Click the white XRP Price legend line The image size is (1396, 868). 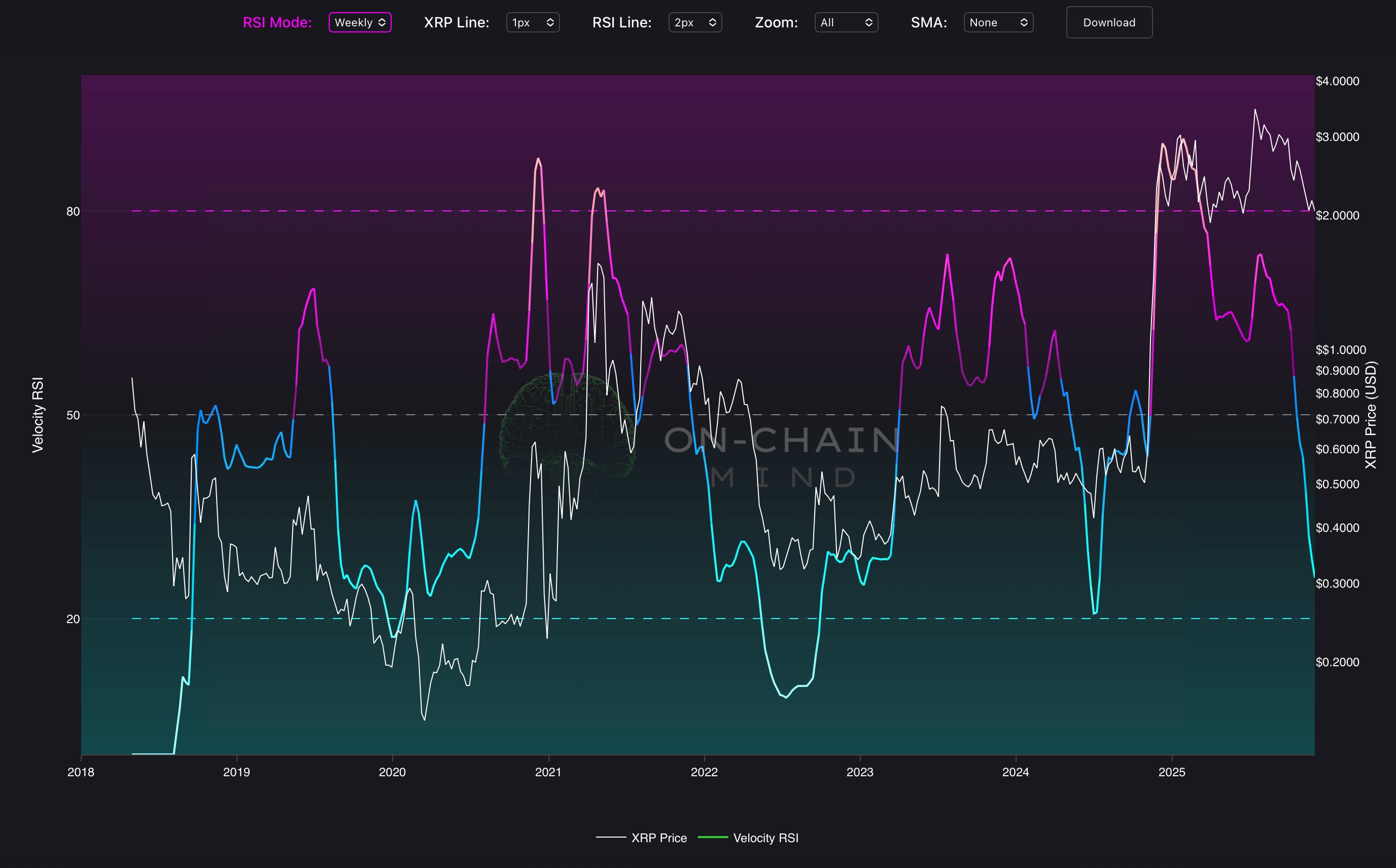(610, 838)
